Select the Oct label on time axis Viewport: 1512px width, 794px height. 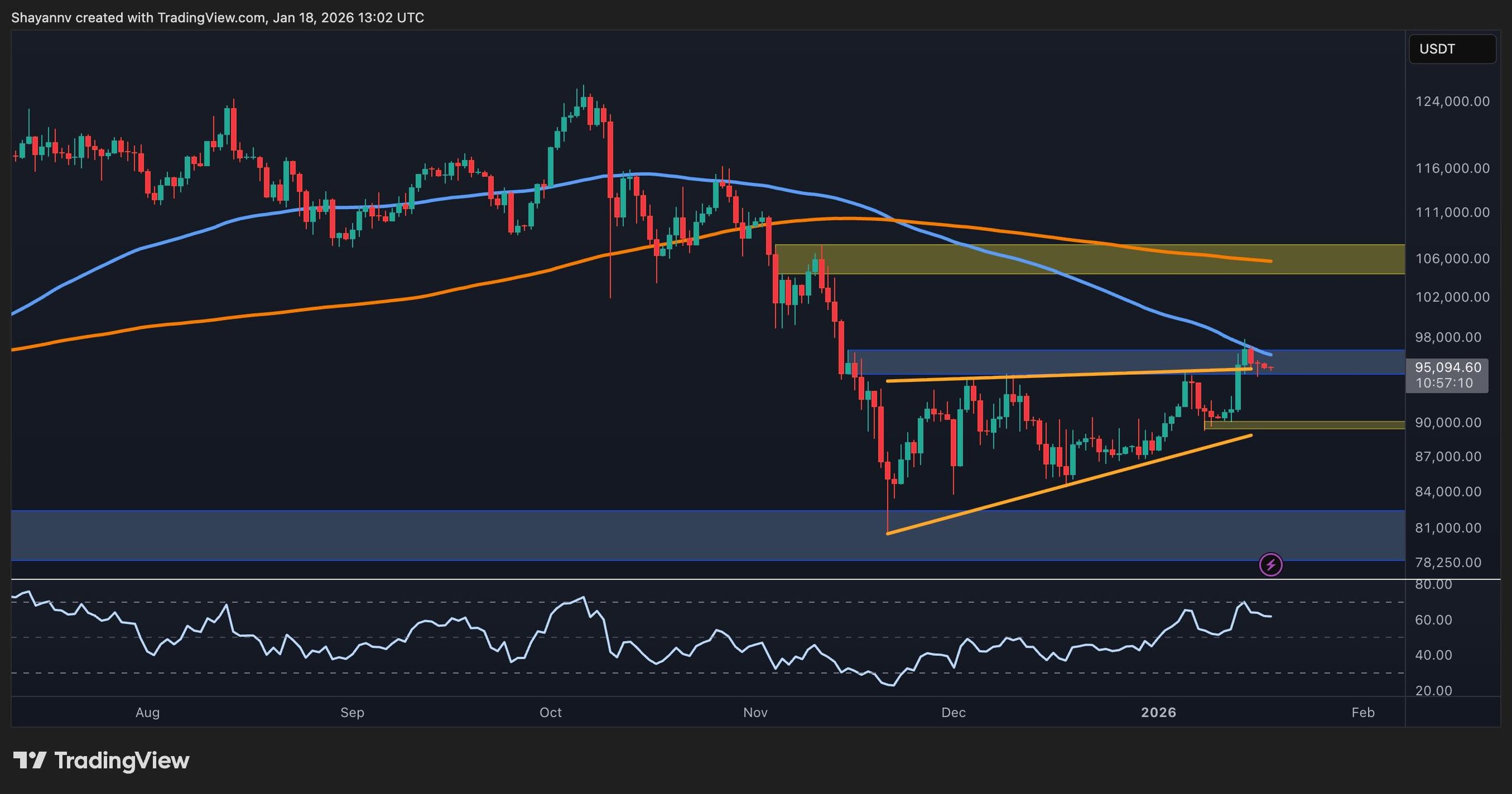point(550,713)
